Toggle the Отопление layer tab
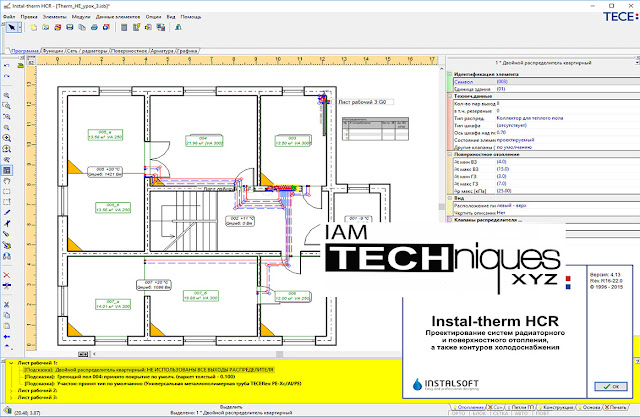This screenshot has height=417, width=640. pos(468,407)
